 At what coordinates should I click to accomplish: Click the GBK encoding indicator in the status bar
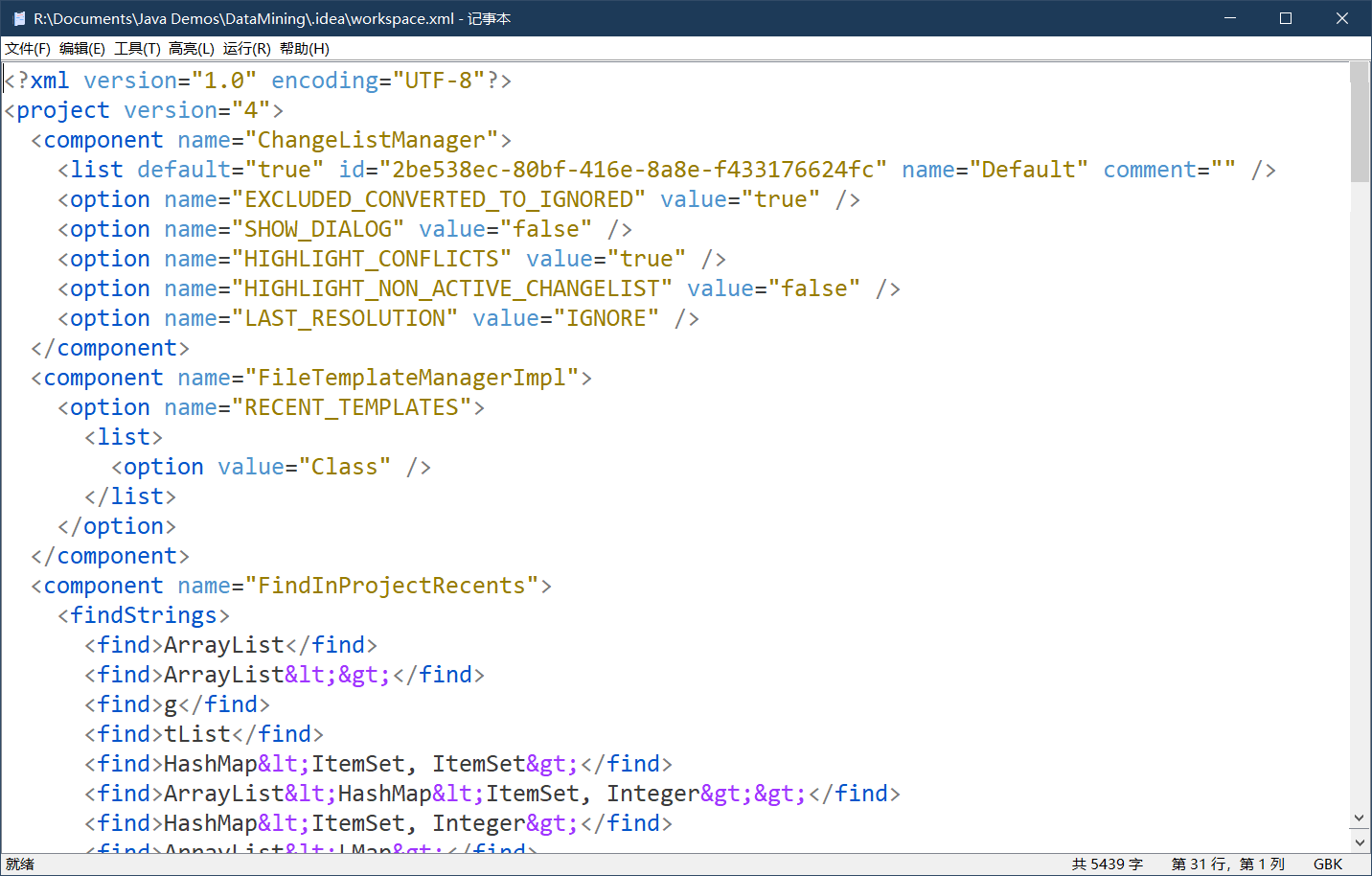click(1328, 864)
